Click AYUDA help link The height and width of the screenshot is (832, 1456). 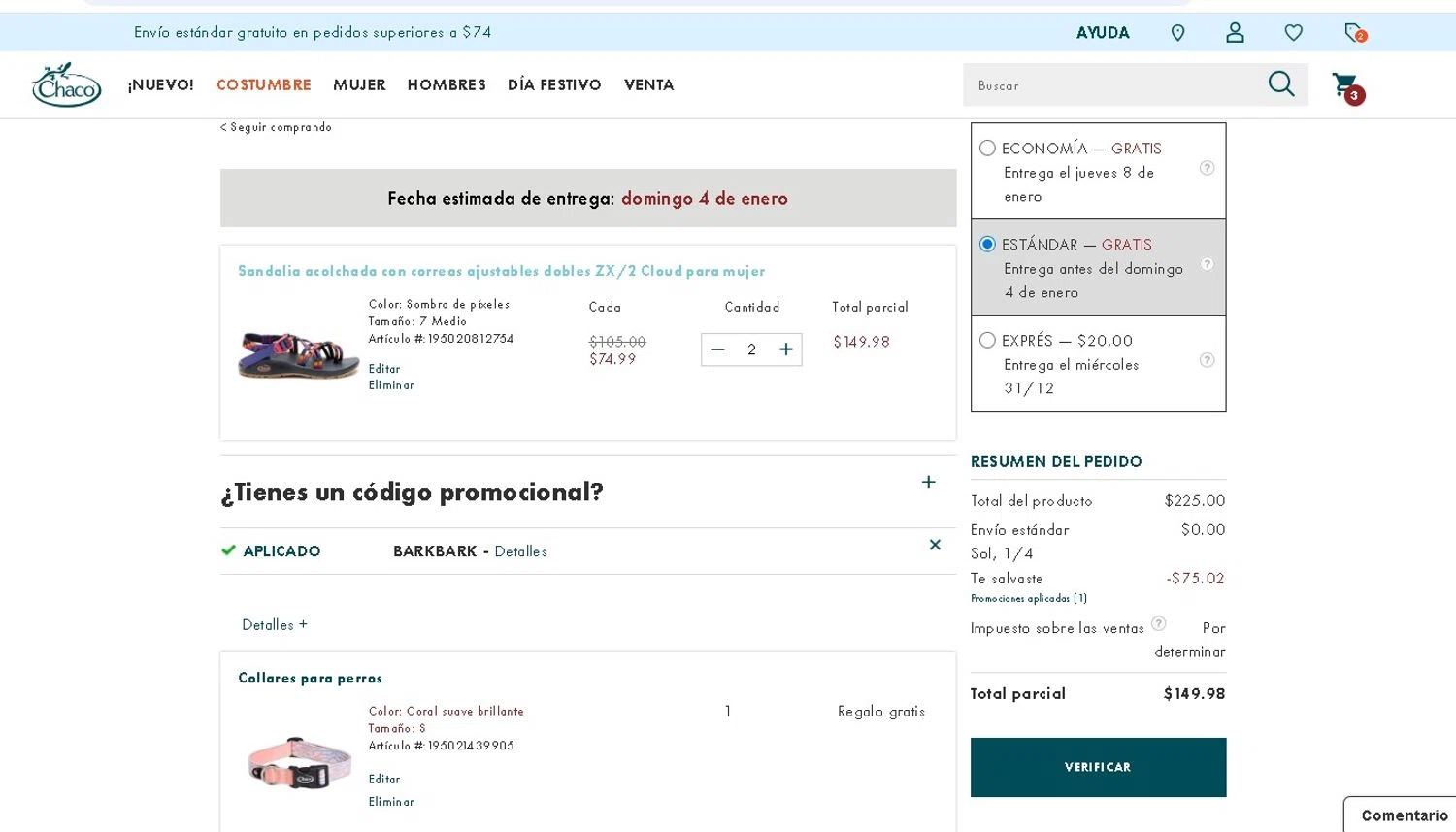tap(1103, 33)
